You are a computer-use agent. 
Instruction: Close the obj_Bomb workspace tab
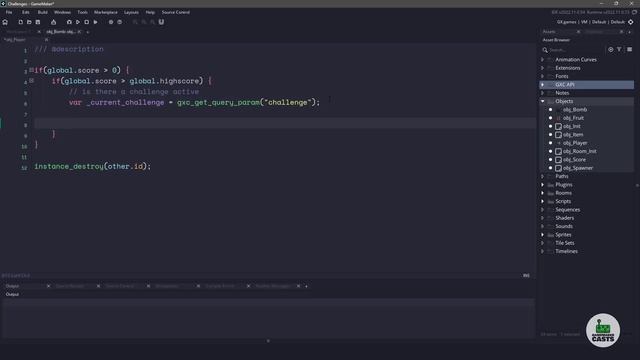(79, 32)
